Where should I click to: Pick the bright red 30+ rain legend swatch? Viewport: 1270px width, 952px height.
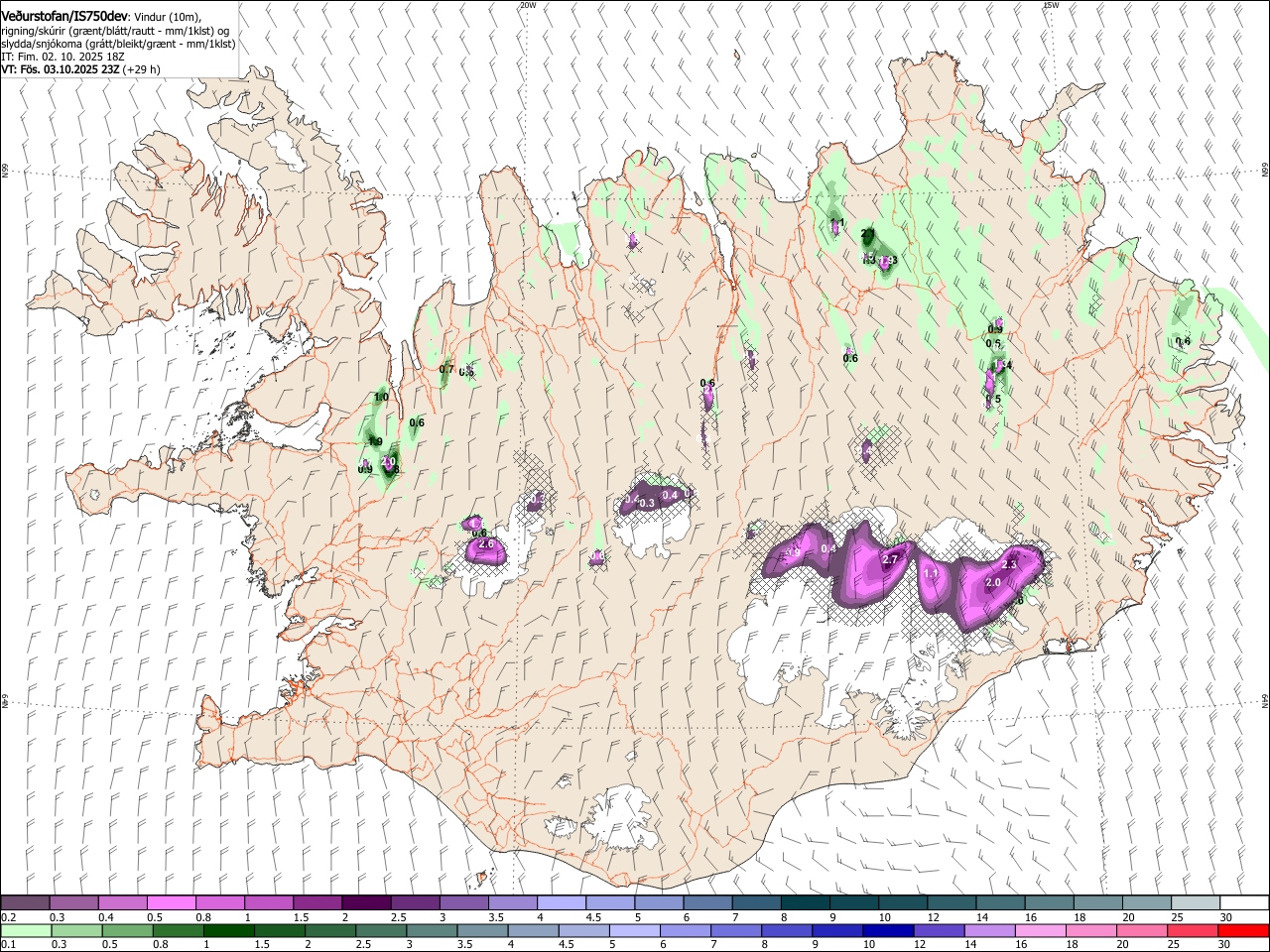tap(1242, 931)
